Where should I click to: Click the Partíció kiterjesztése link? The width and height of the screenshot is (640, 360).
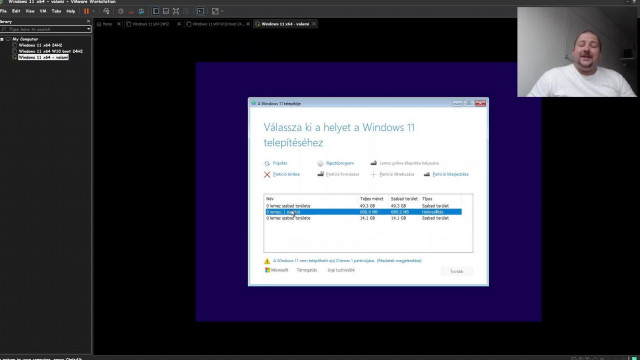coord(451,174)
